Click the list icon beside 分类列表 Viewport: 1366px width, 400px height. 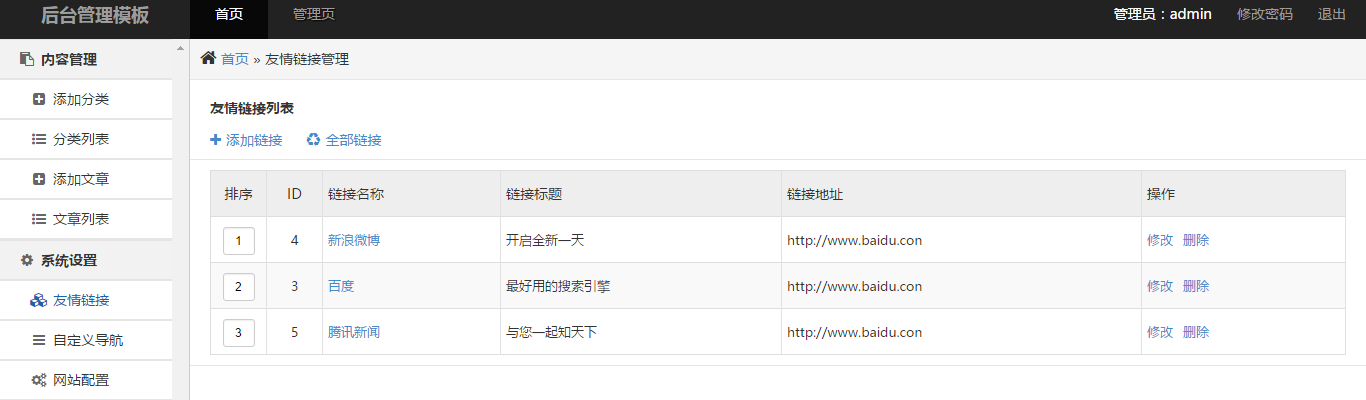[39, 139]
